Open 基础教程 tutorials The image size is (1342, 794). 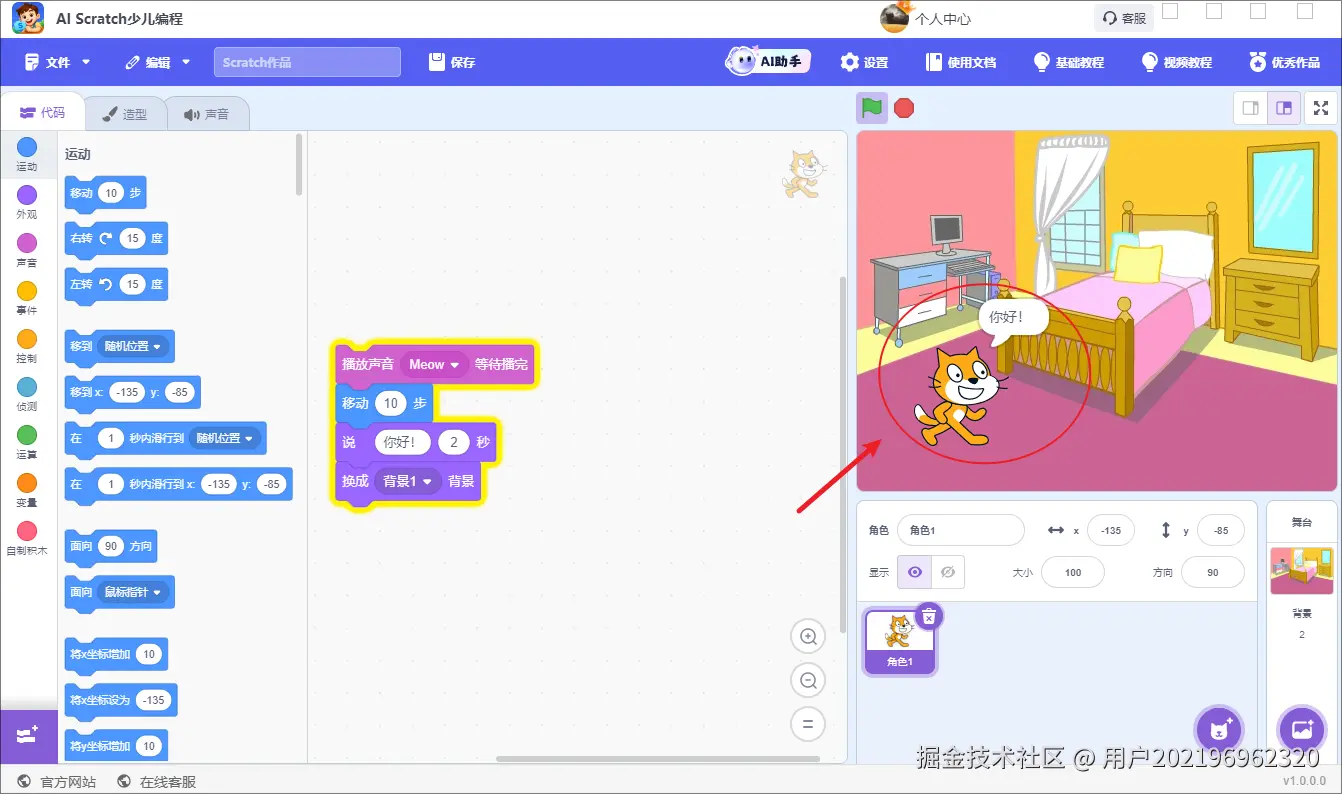[1068, 62]
